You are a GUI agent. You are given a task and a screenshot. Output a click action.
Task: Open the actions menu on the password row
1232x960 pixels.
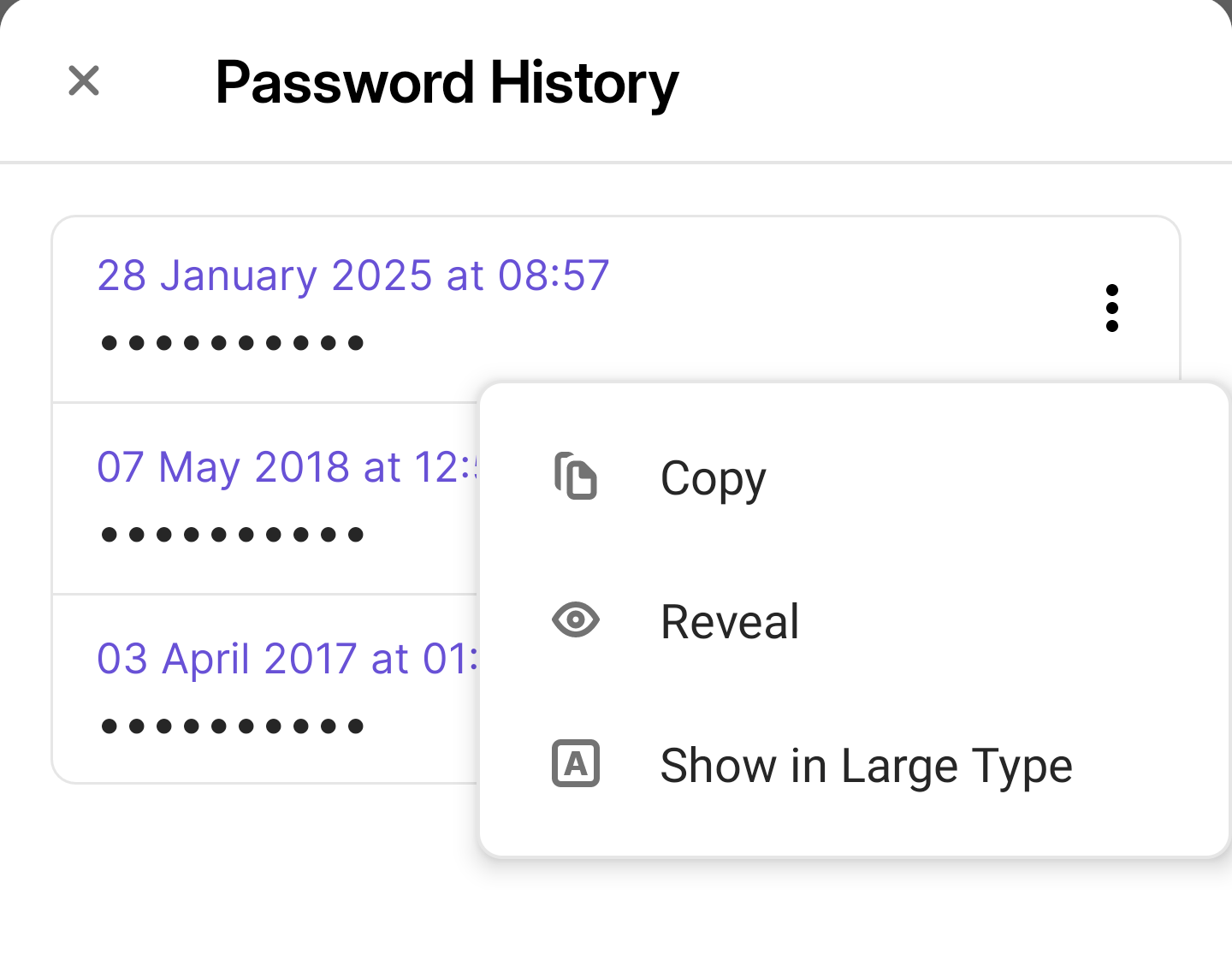(x=1112, y=309)
